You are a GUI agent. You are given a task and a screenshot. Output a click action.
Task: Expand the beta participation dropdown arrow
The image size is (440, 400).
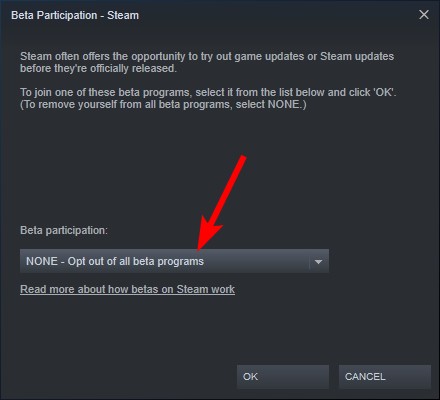(319, 262)
